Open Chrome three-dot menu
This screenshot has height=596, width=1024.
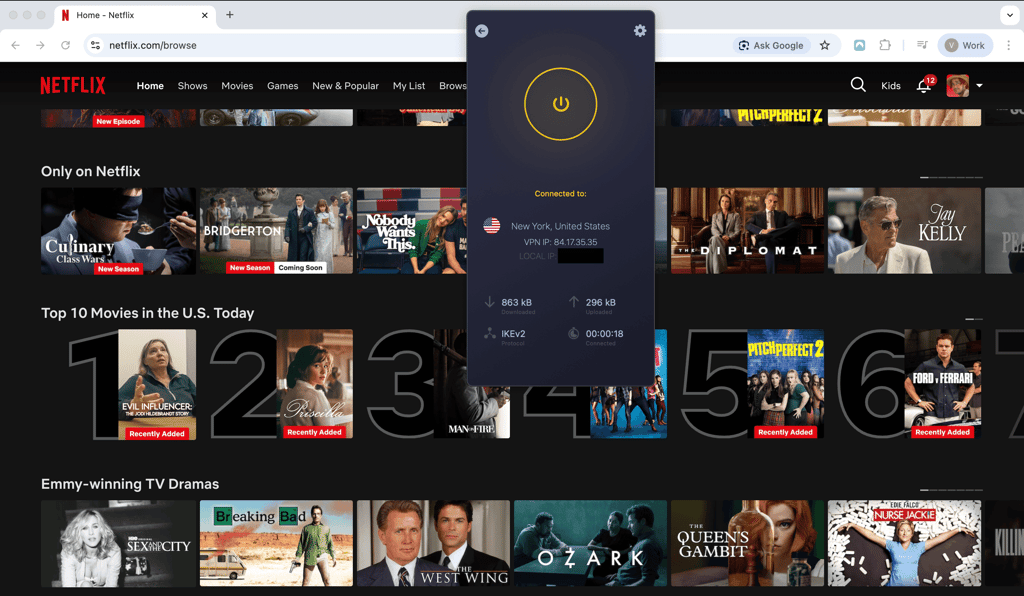(1008, 45)
